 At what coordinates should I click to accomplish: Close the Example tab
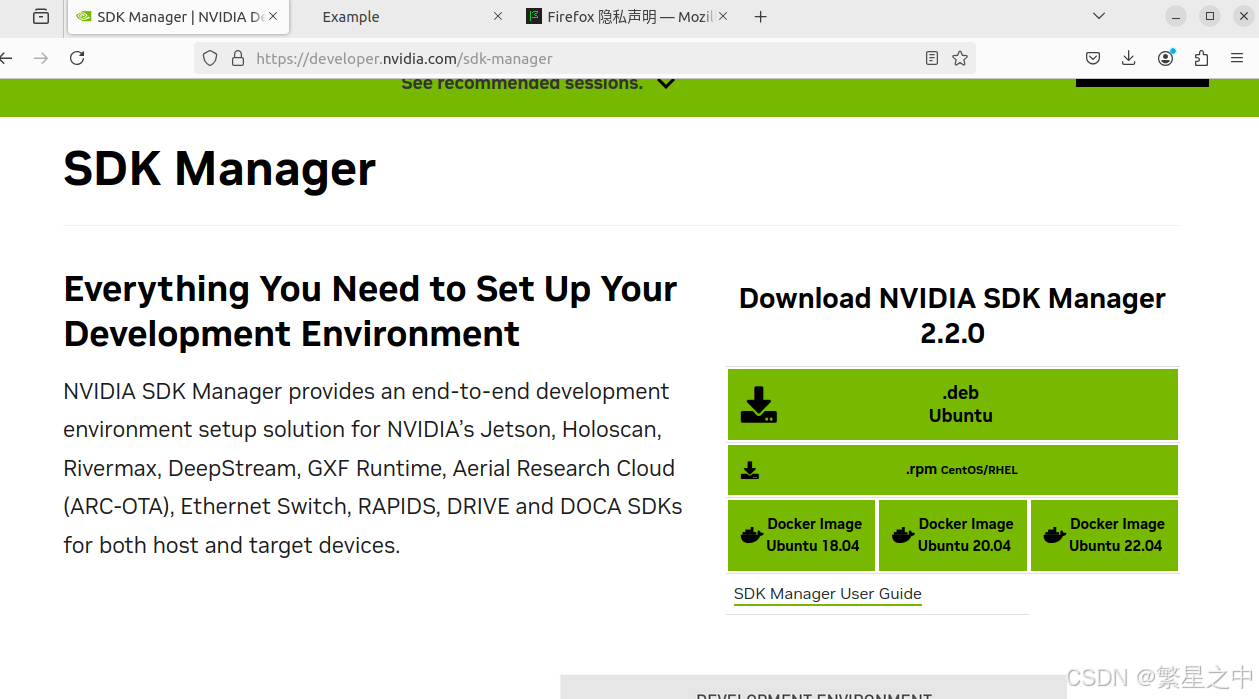(x=498, y=17)
